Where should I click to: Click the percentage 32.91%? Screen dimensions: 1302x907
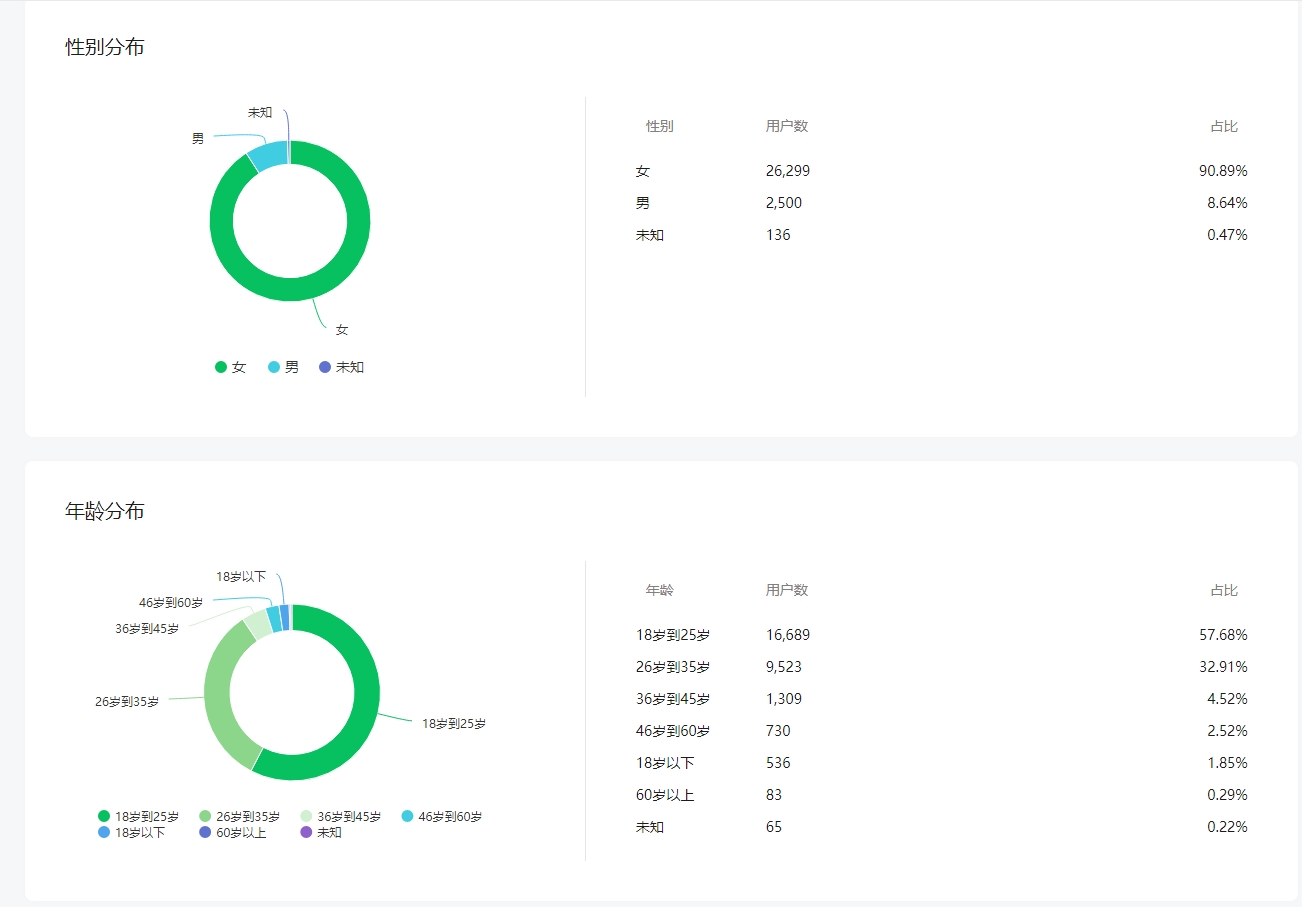pos(1223,667)
